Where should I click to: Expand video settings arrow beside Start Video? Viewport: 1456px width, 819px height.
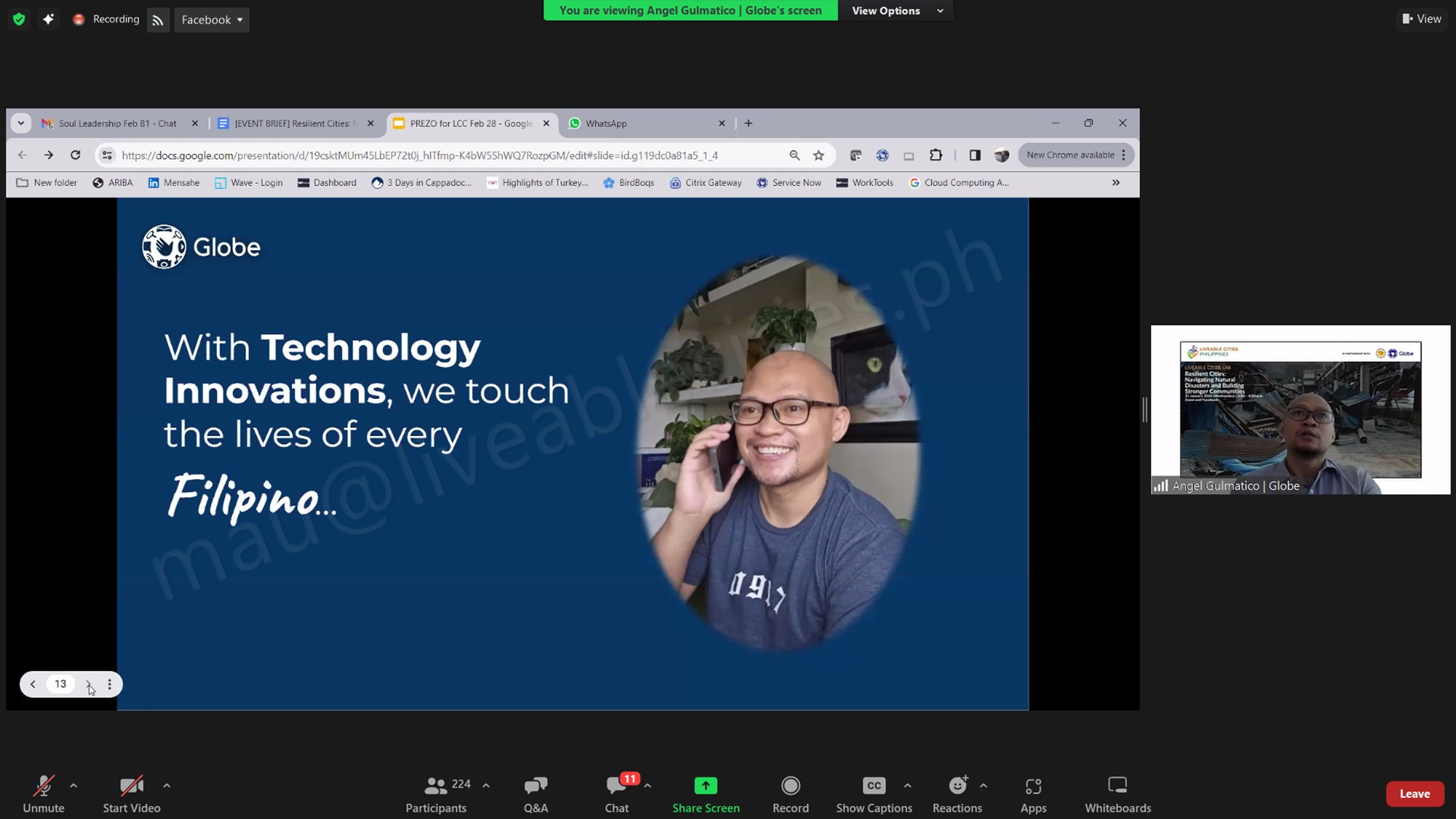click(167, 786)
